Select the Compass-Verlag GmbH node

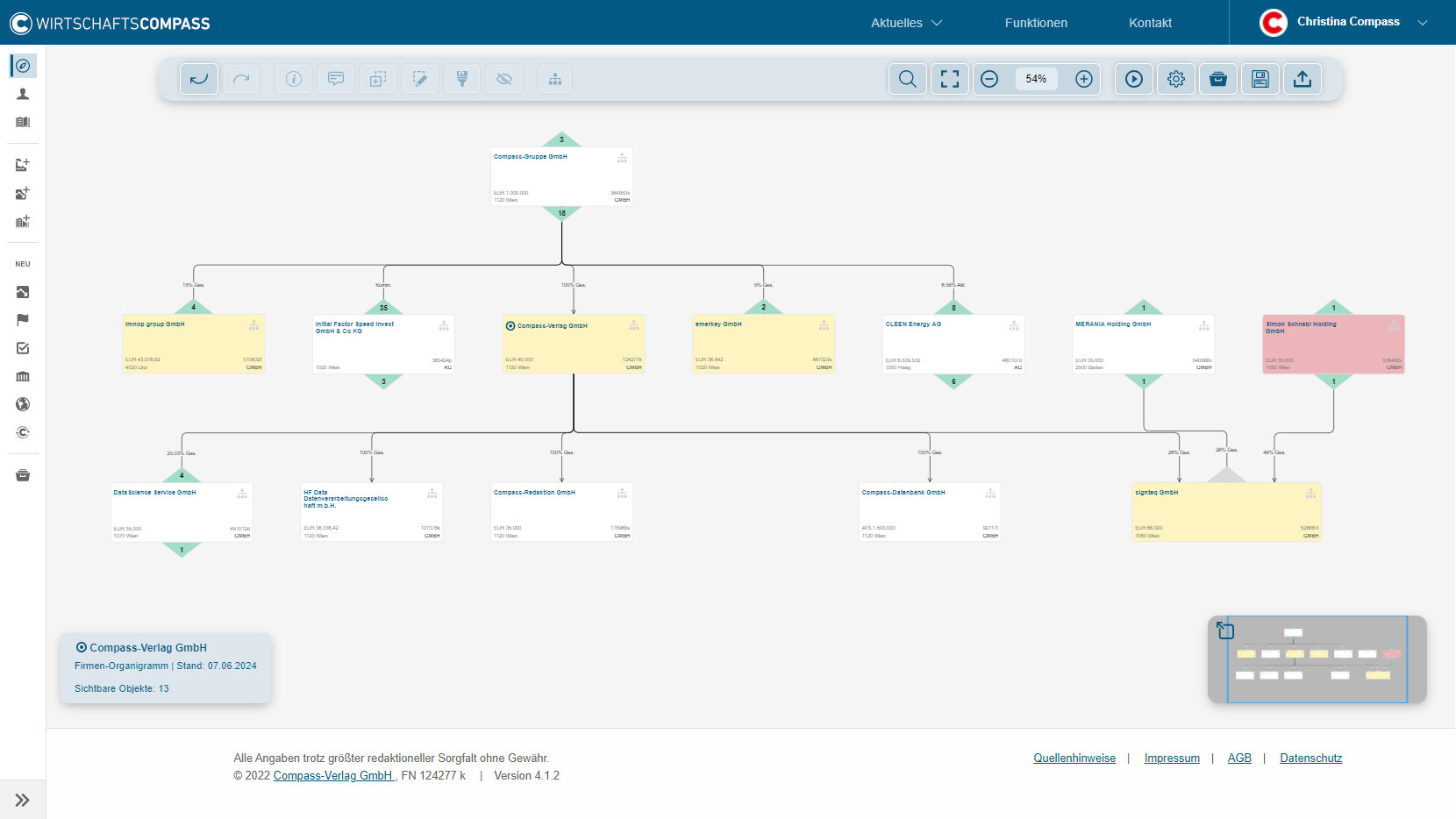pos(574,344)
